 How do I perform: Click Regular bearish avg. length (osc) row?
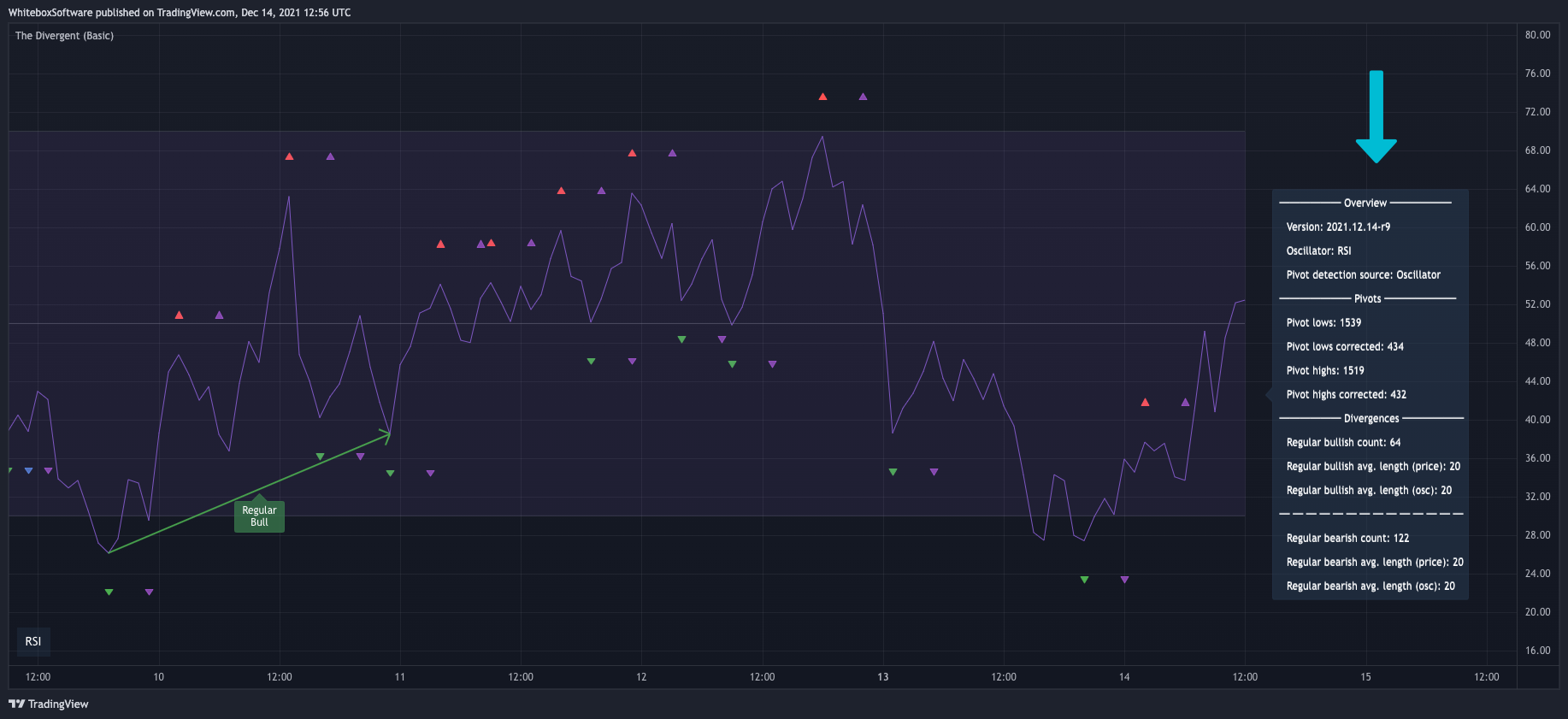point(1371,586)
